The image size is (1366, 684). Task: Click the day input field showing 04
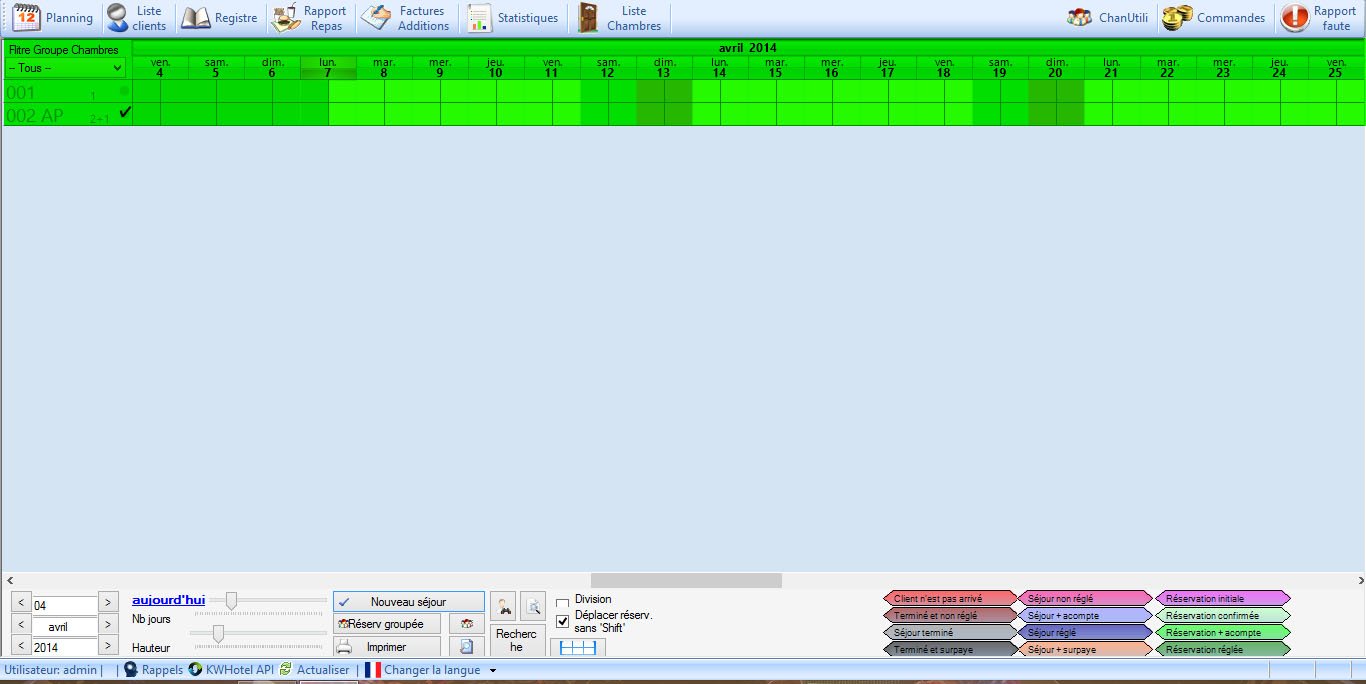coord(64,605)
